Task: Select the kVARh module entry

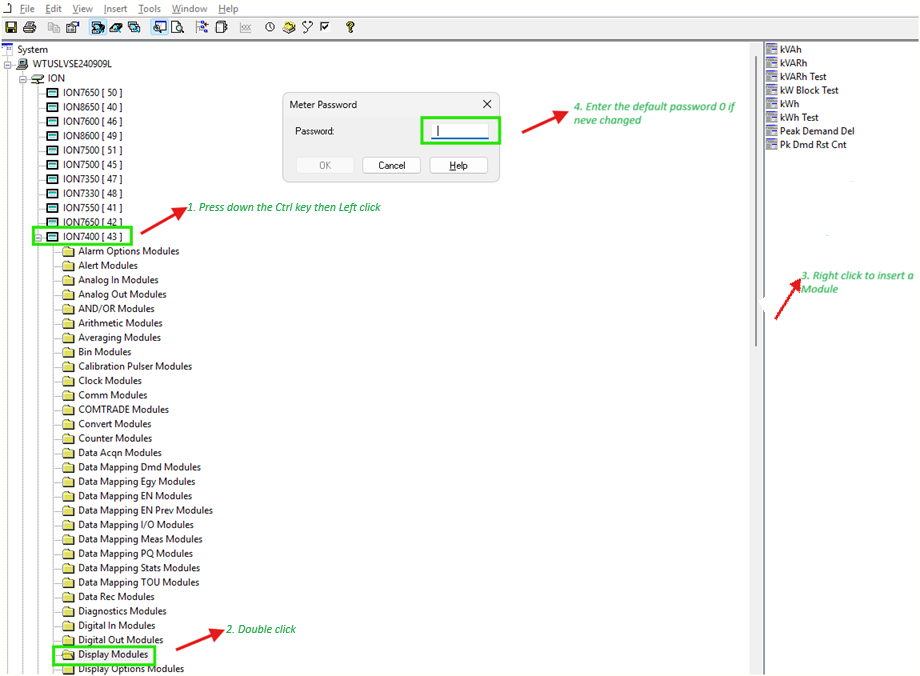Action: pyautogui.click(x=793, y=63)
